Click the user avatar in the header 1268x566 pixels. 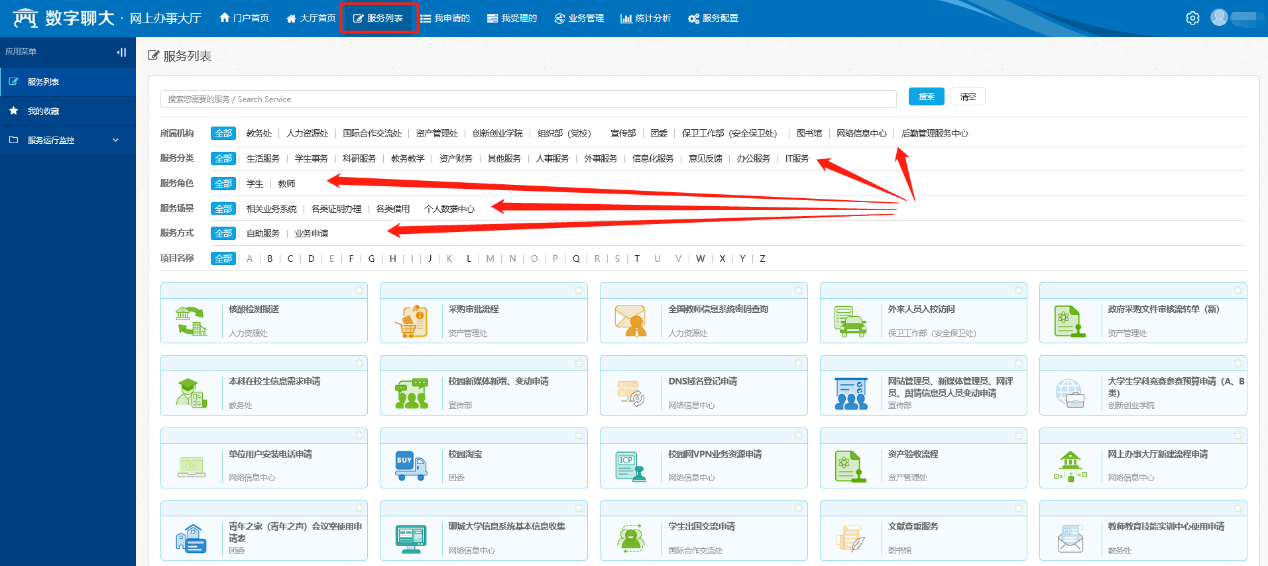click(x=1219, y=18)
